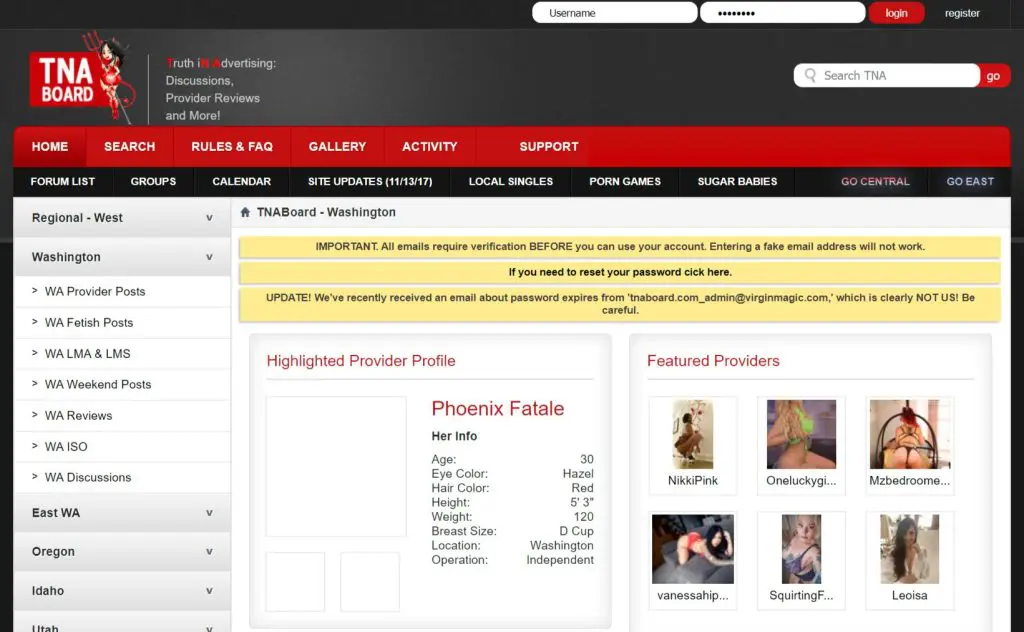Open SITE UPDATES (11/13/17)
Screen dimensions: 1024x632
click(x=370, y=182)
